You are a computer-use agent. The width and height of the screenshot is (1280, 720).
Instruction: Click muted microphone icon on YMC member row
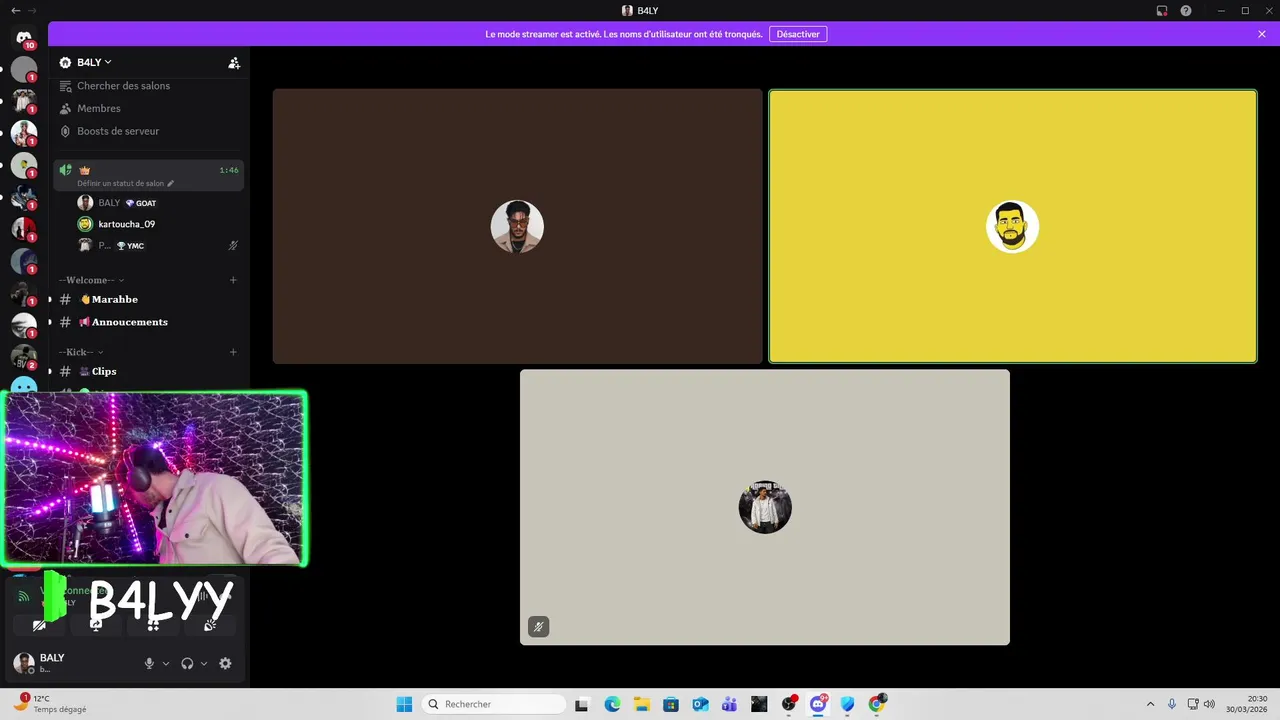pyautogui.click(x=233, y=245)
